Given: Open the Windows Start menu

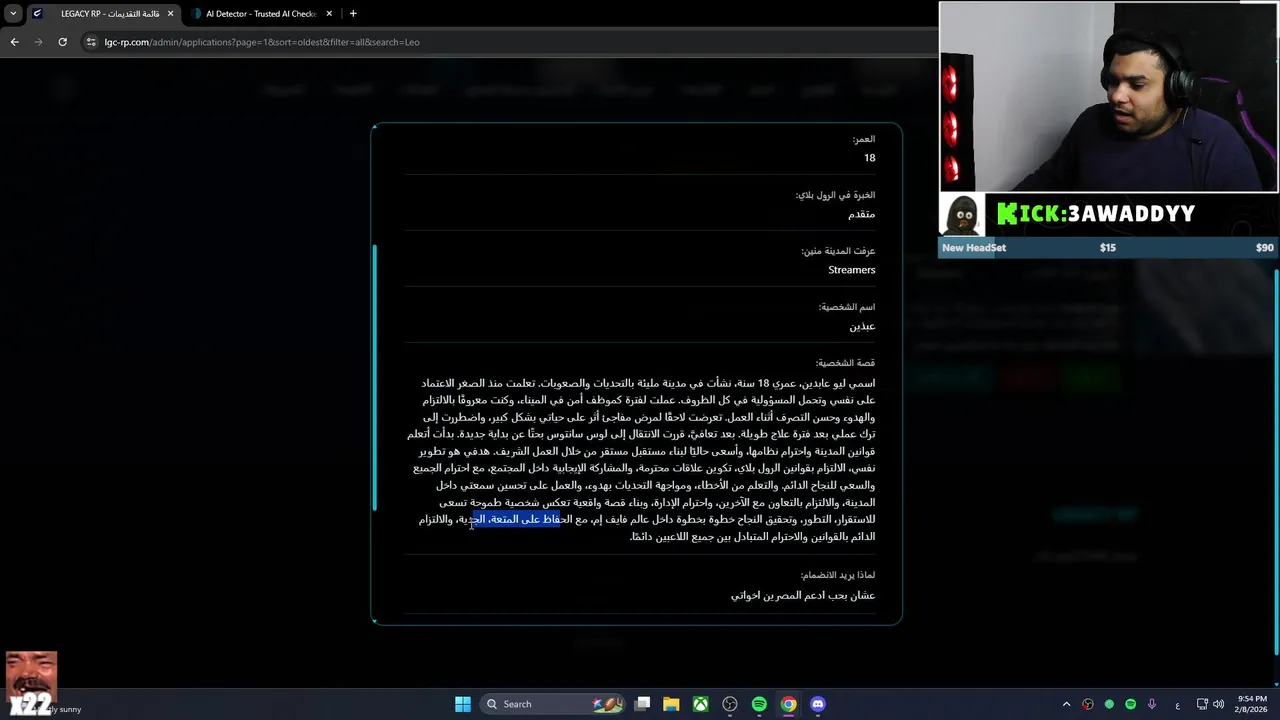Looking at the screenshot, I should [463, 704].
